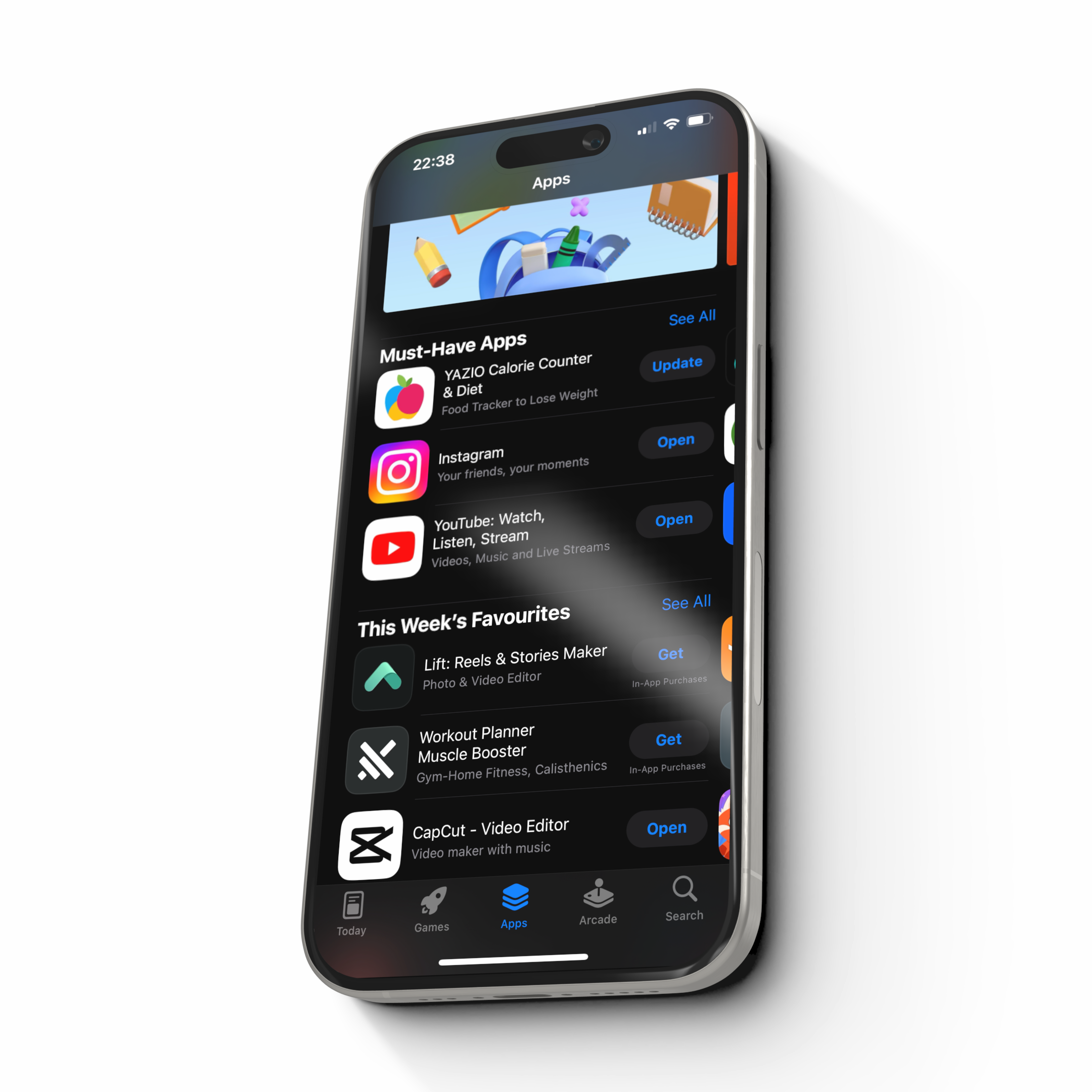Tap Get button for Workout Planner

[669, 738]
